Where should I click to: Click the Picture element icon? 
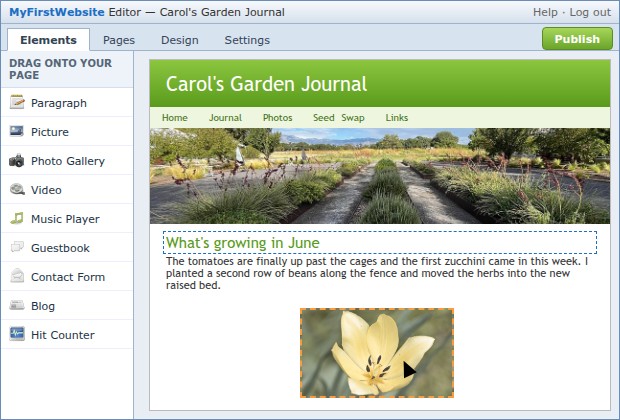[x=17, y=131]
